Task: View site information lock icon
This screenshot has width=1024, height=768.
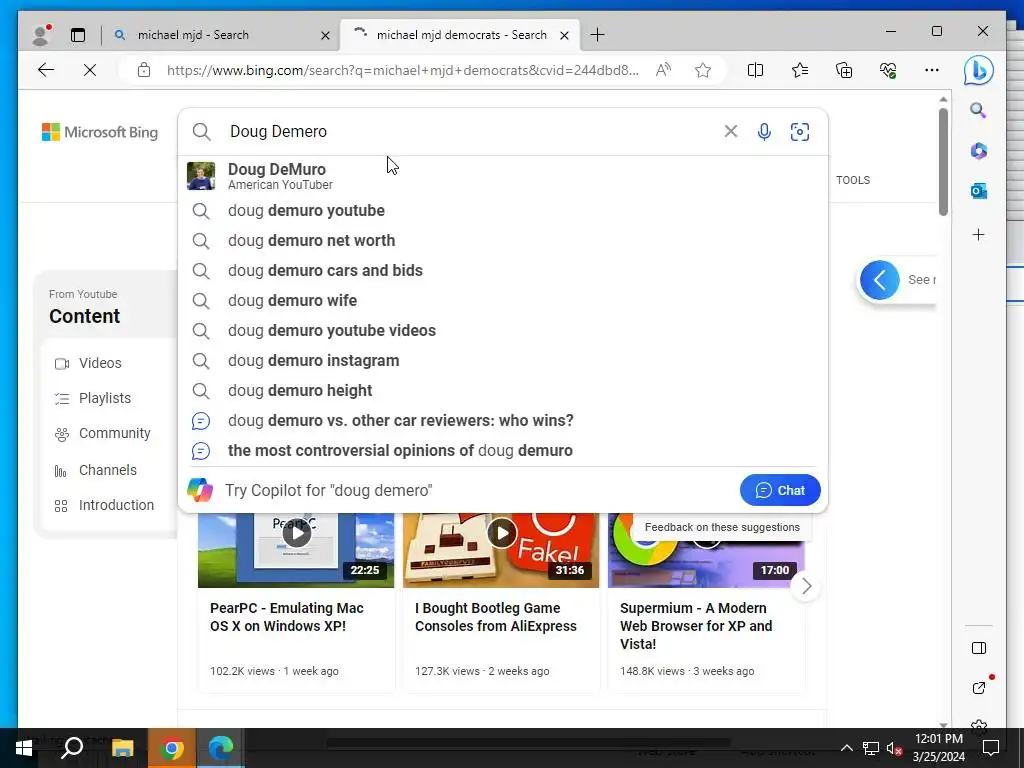Action: (144, 70)
